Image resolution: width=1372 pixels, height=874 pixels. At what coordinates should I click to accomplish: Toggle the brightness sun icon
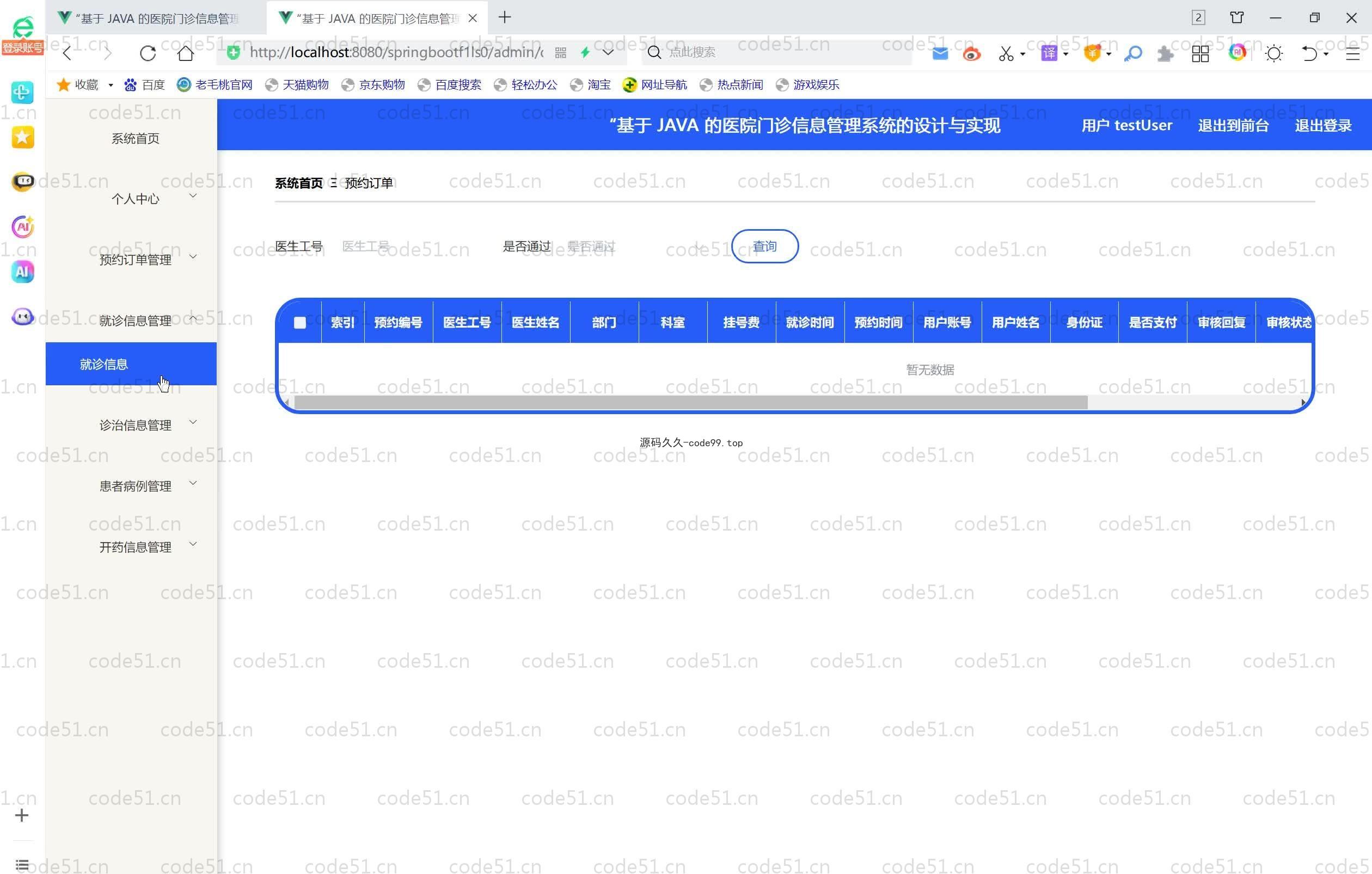click(x=1274, y=53)
